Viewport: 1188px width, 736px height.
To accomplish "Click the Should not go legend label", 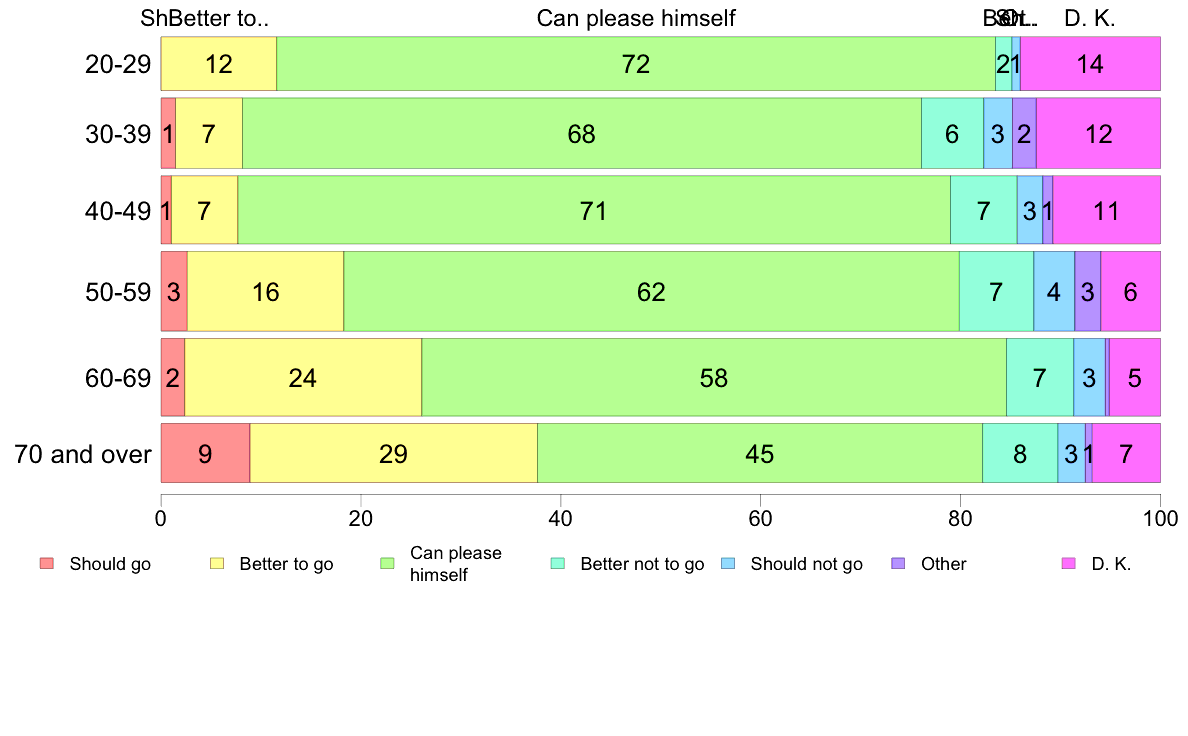I will (807, 564).
